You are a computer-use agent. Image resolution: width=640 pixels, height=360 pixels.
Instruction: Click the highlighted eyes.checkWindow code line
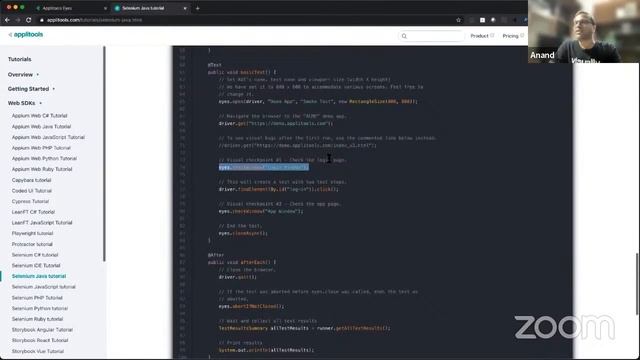click(264, 167)
